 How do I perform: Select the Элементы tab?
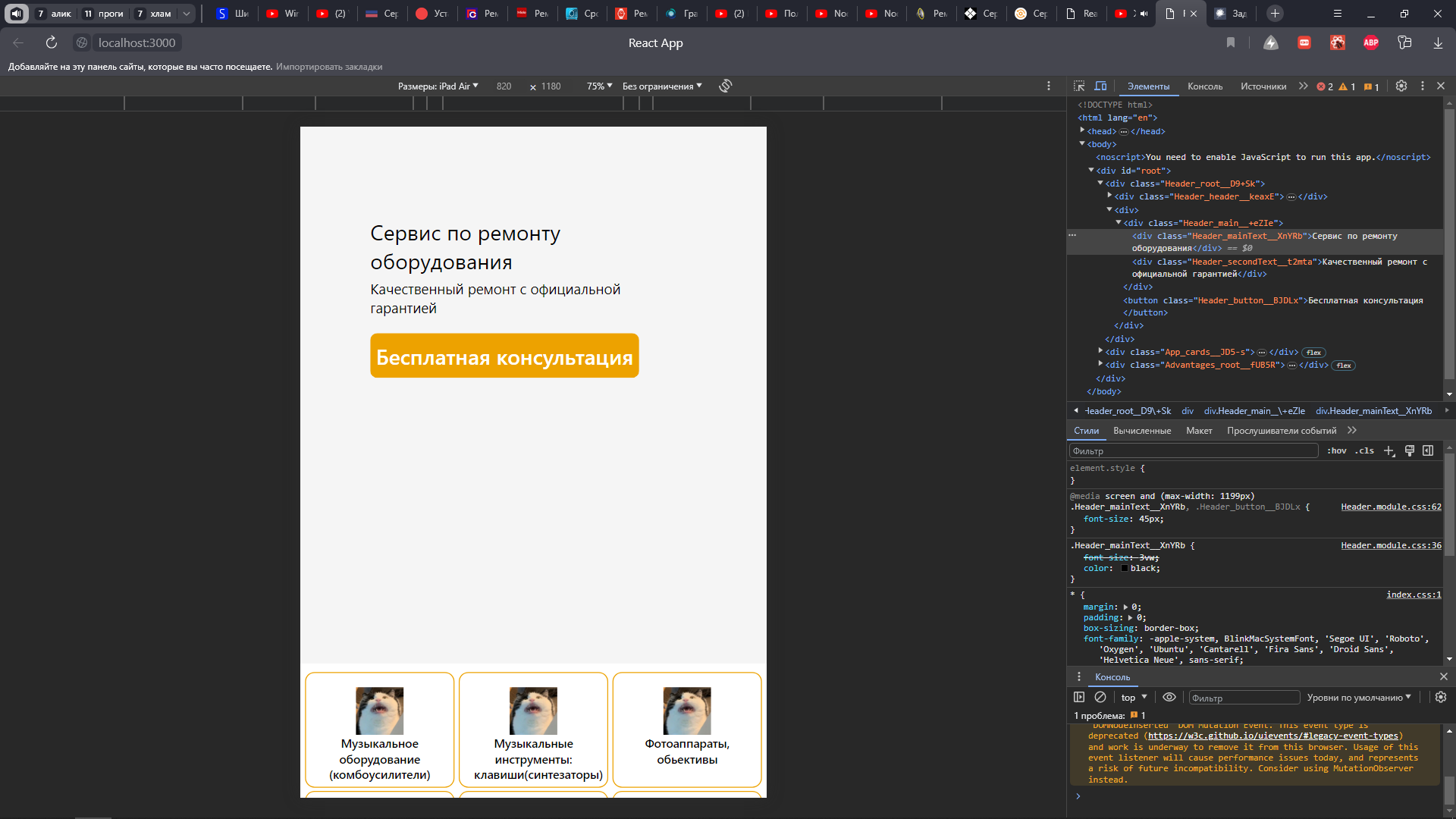[x=1148, y=86]
